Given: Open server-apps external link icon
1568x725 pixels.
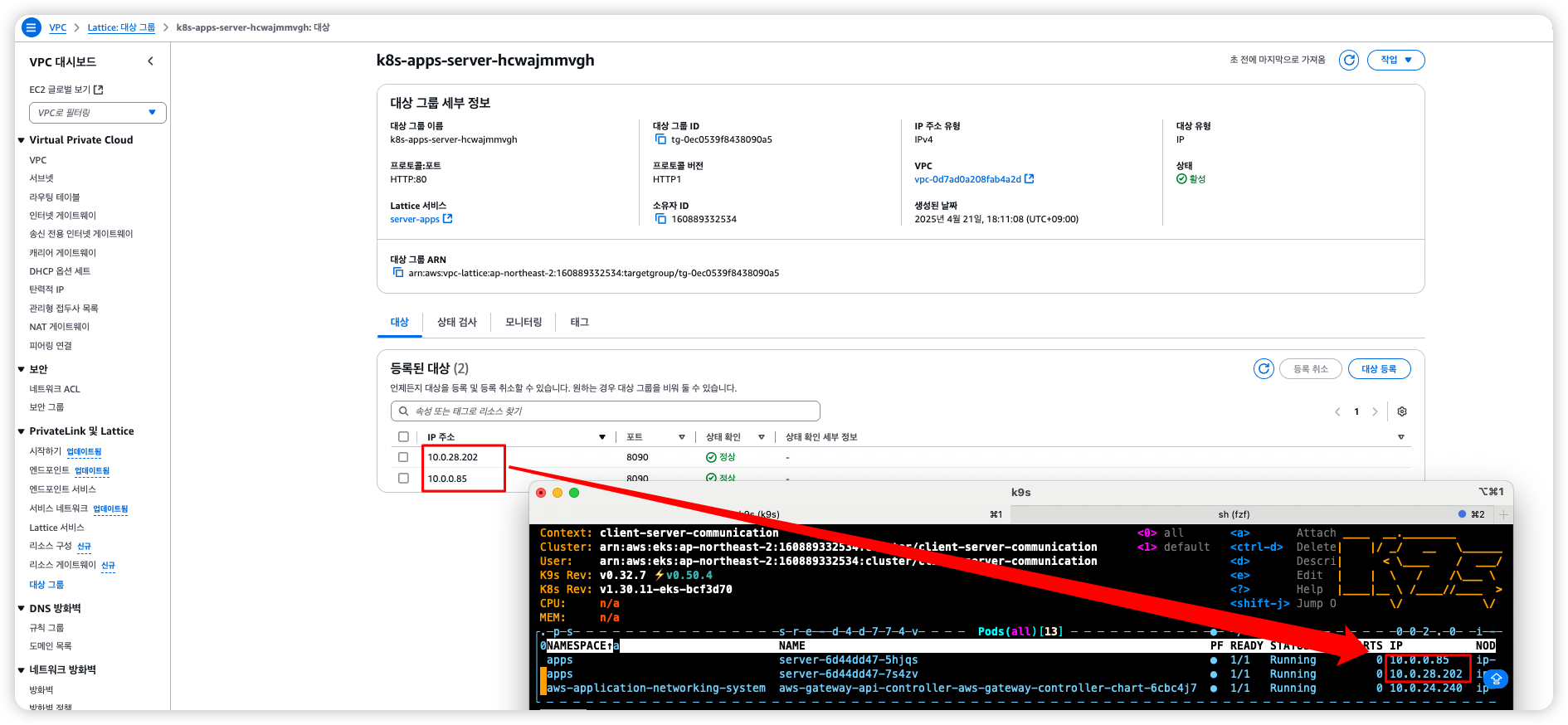Looking at the screenshot, I should click(448, 219).
